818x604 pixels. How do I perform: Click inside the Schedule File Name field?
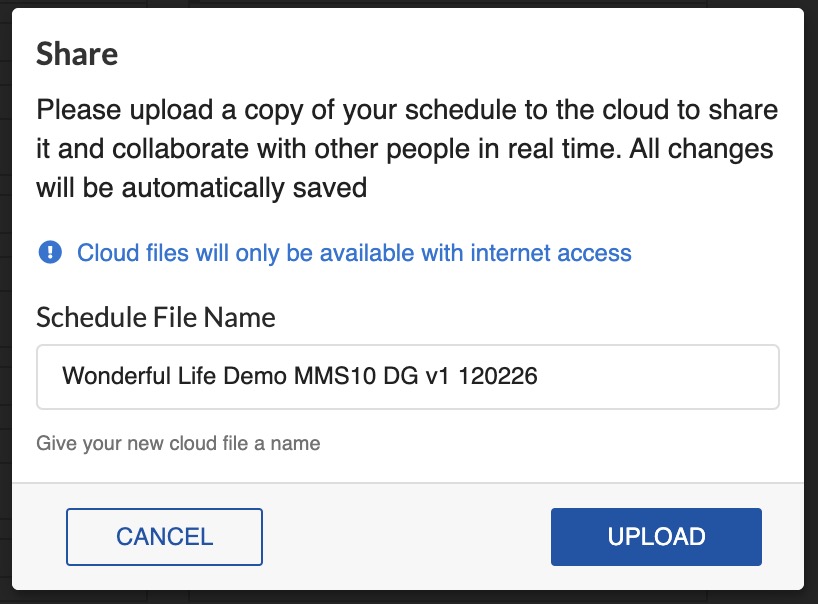click(400, 376)
